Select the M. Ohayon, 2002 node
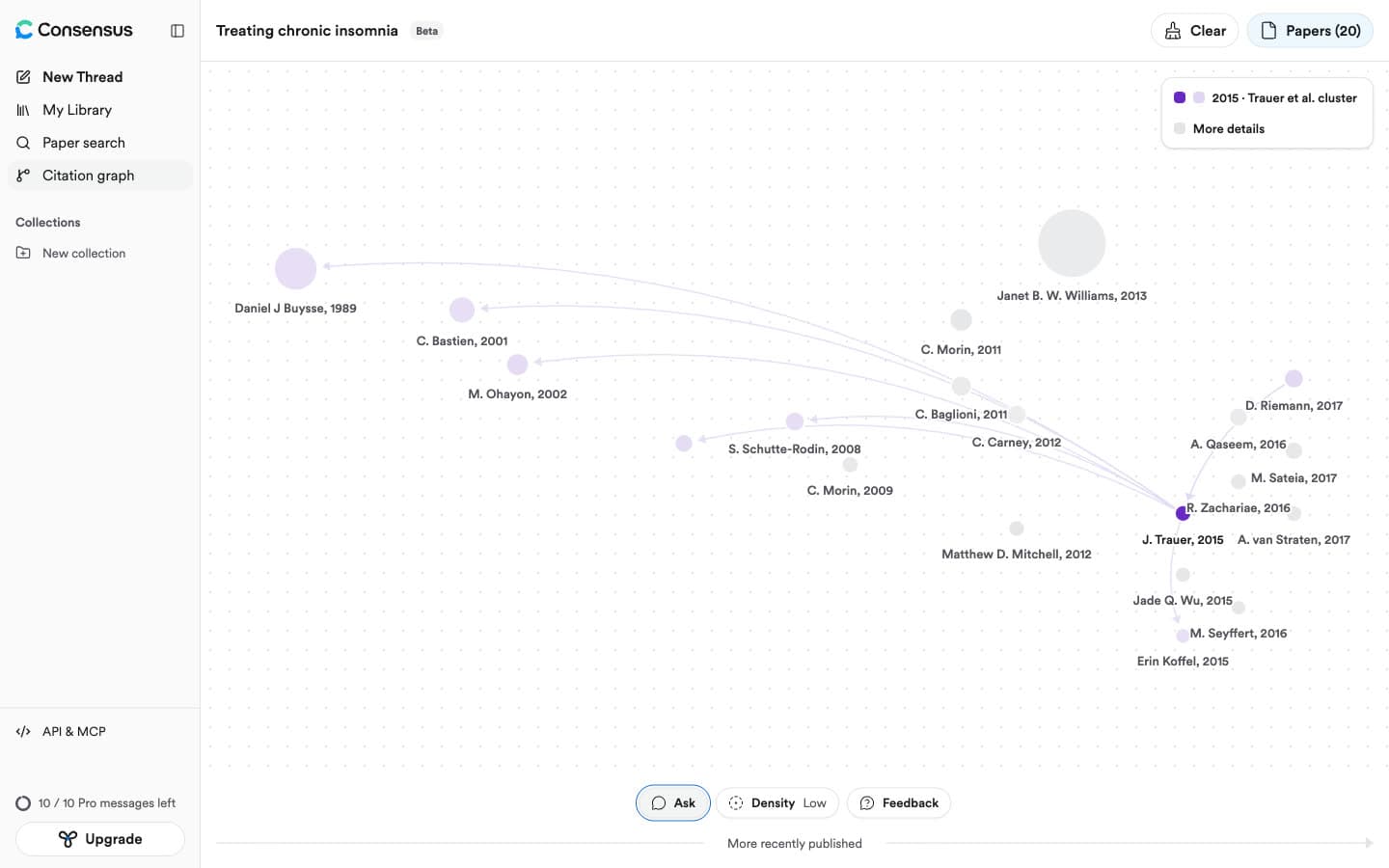The height and width of the screenshot is (868, 1389). click(518, 365)
